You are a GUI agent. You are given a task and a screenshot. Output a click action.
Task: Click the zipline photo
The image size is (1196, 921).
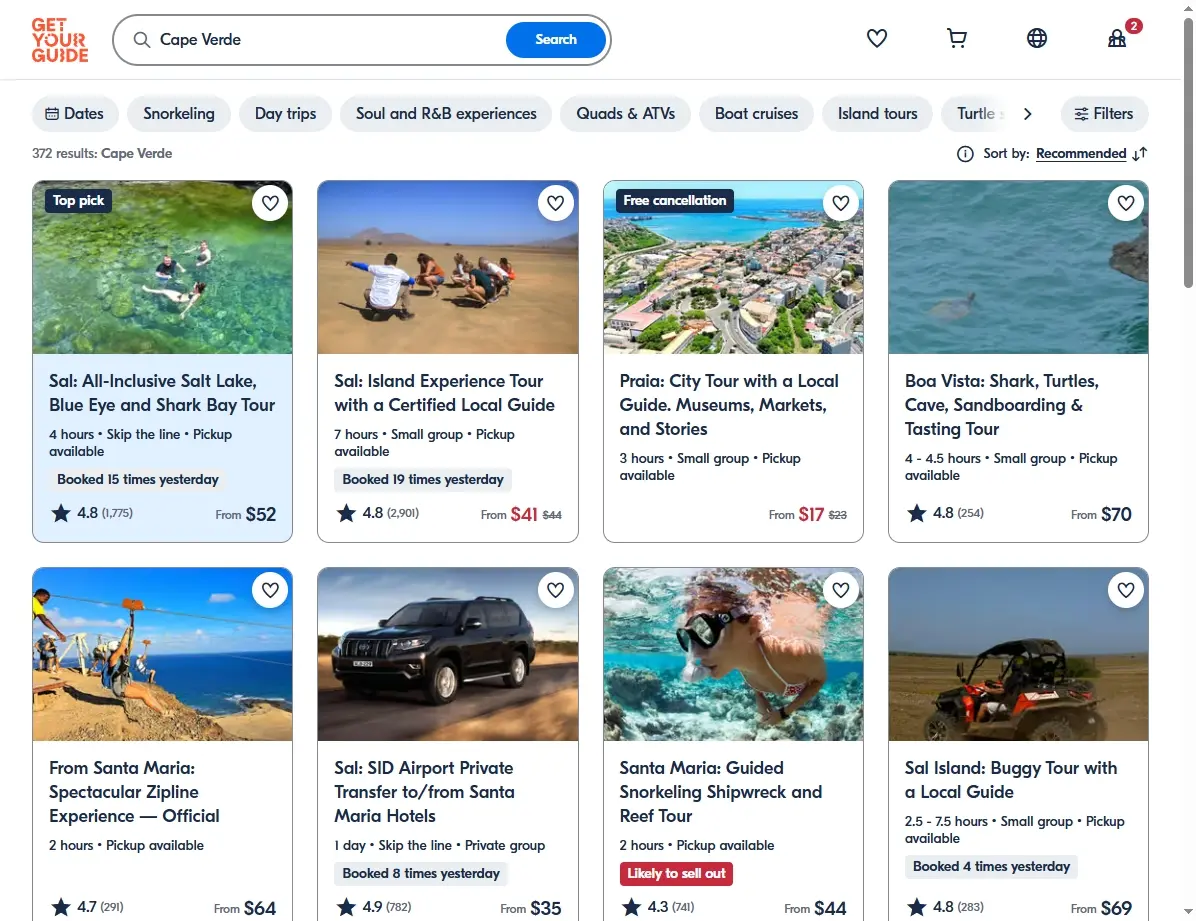coord(162,654)
